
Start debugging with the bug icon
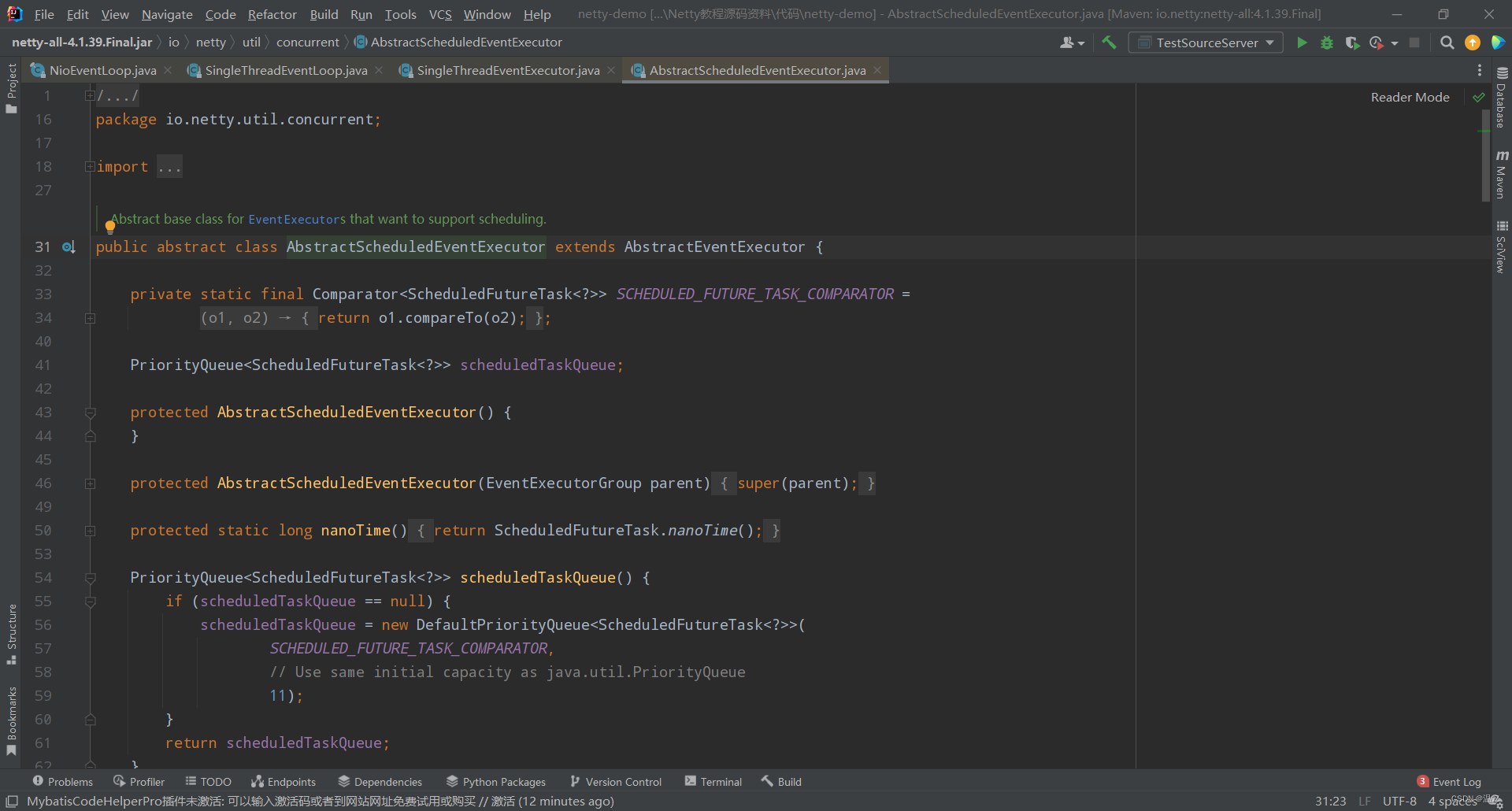(x=1327, y=43)
